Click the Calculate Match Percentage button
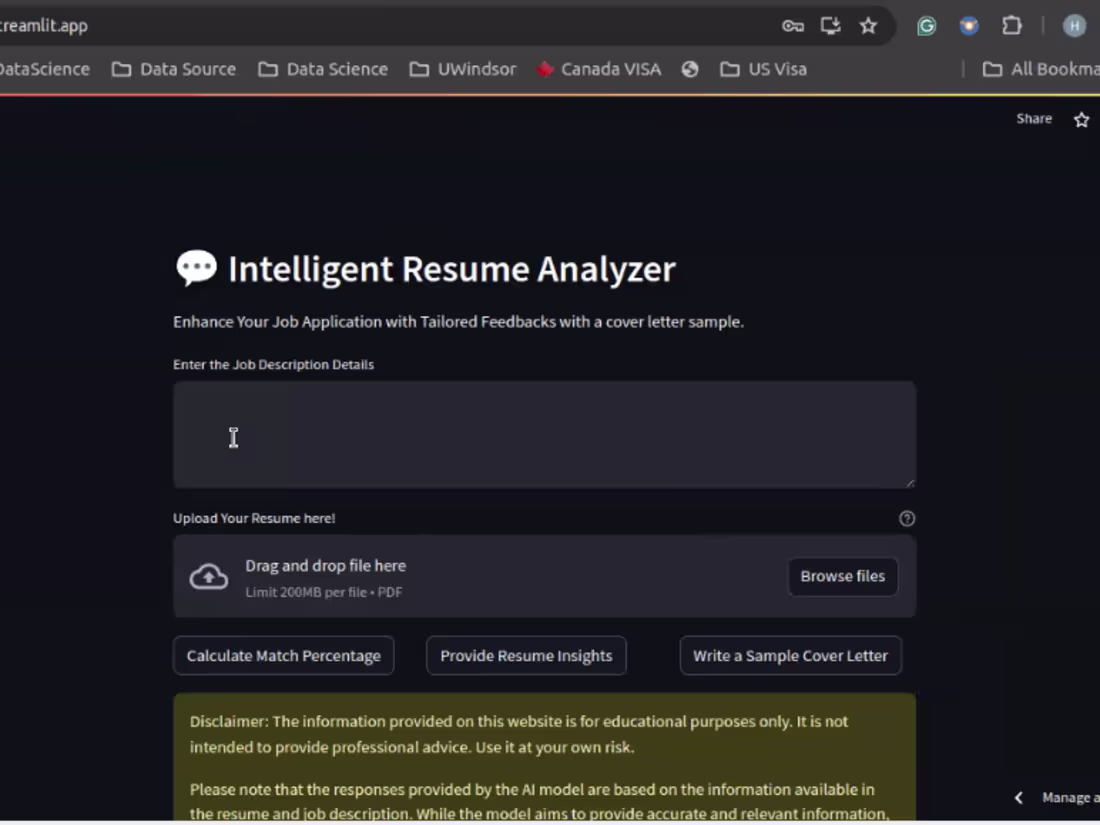The image size is (1100, 825). coord(283,655)
